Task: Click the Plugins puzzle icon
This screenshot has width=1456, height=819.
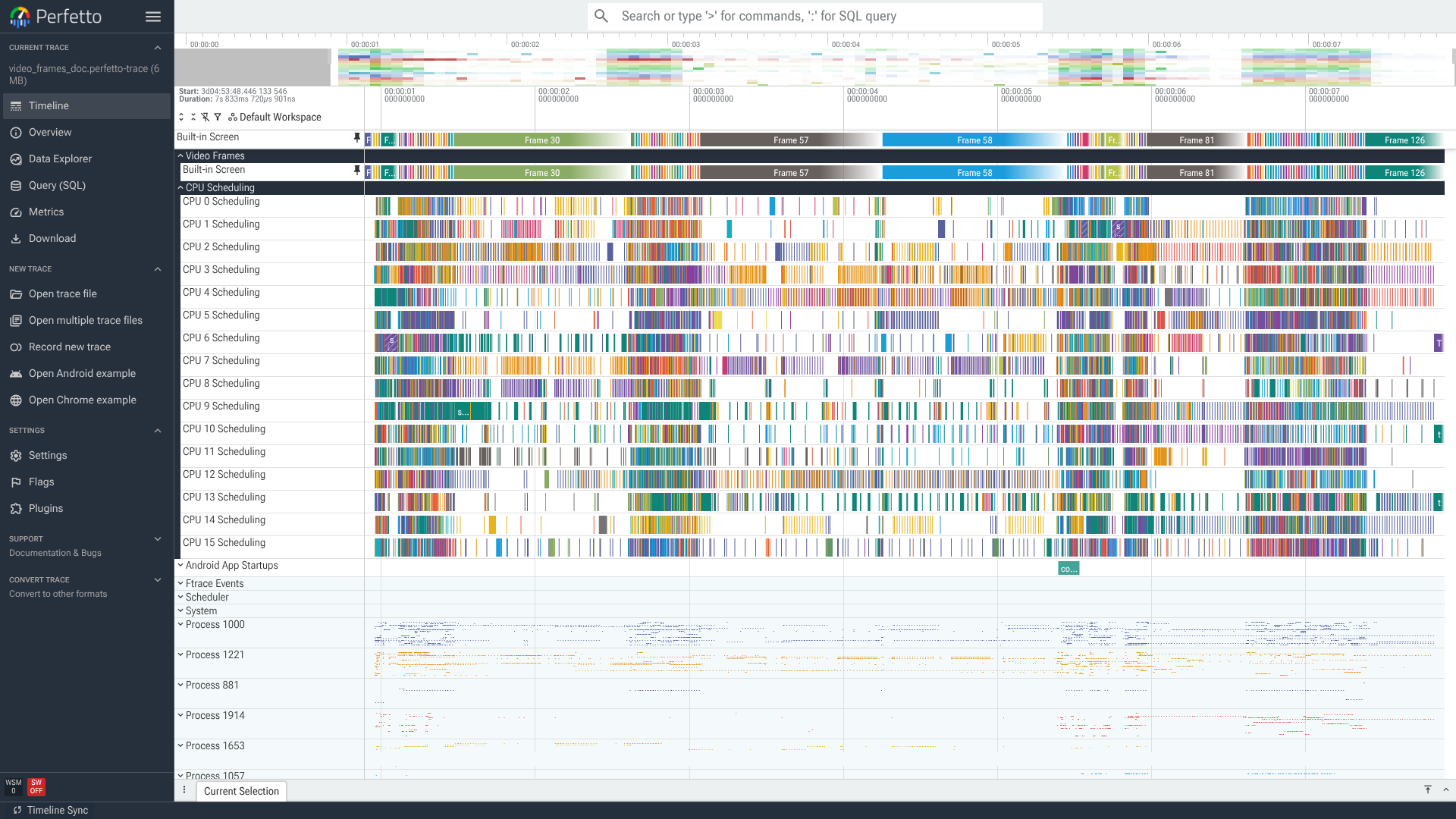Action: coord(16,509)
